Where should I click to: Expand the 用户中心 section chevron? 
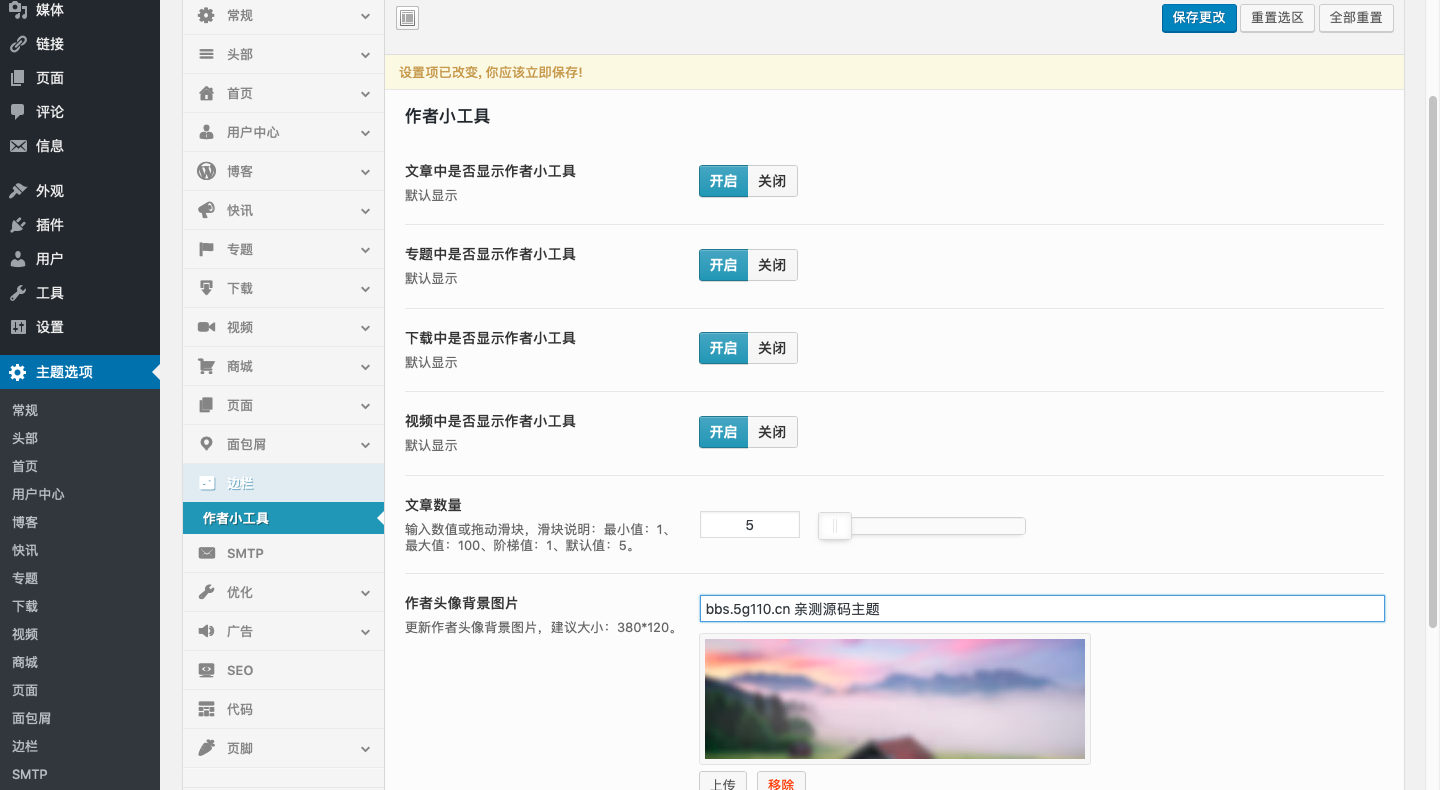click(x=366, y=133)
